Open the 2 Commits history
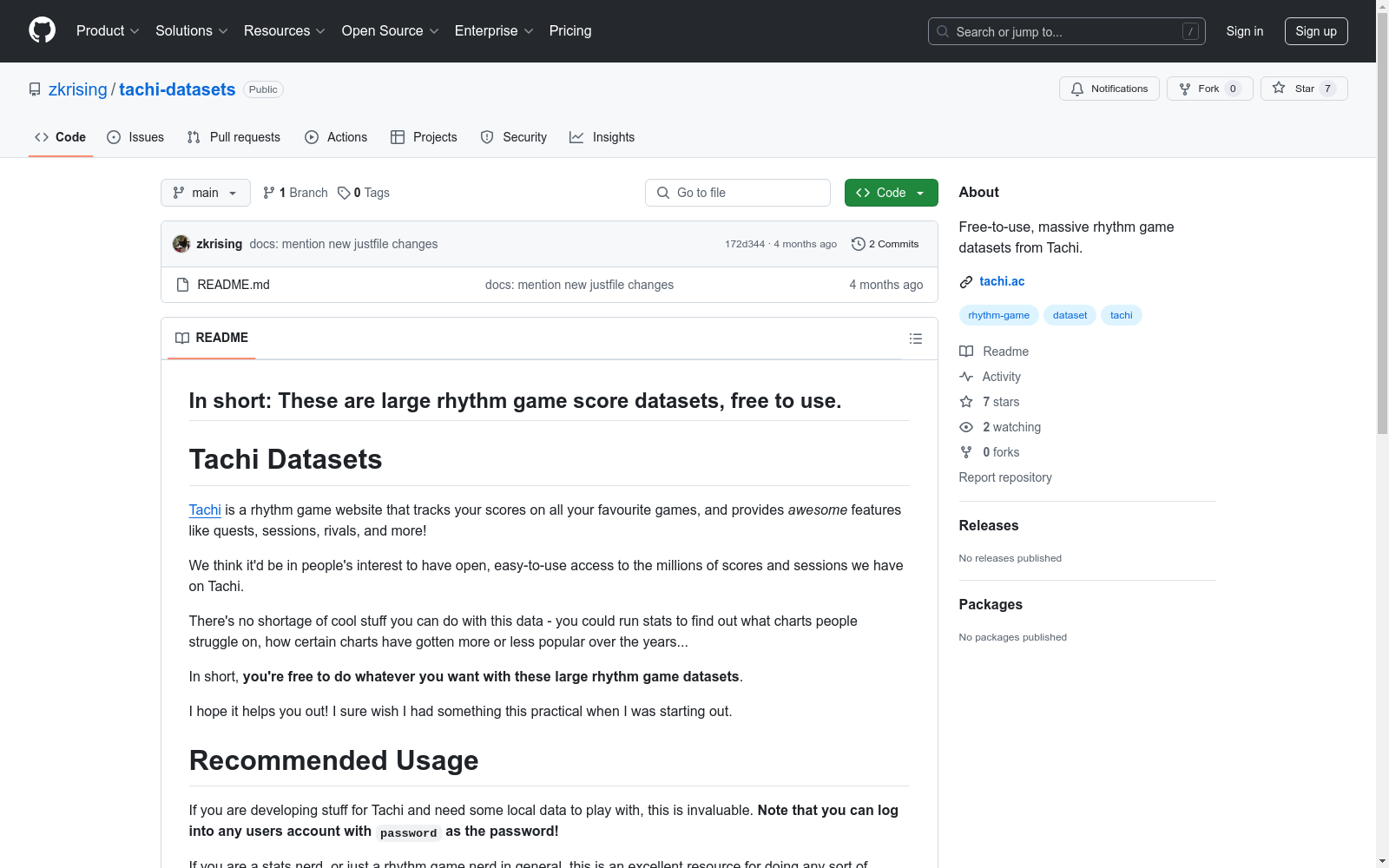 (885, 244)
